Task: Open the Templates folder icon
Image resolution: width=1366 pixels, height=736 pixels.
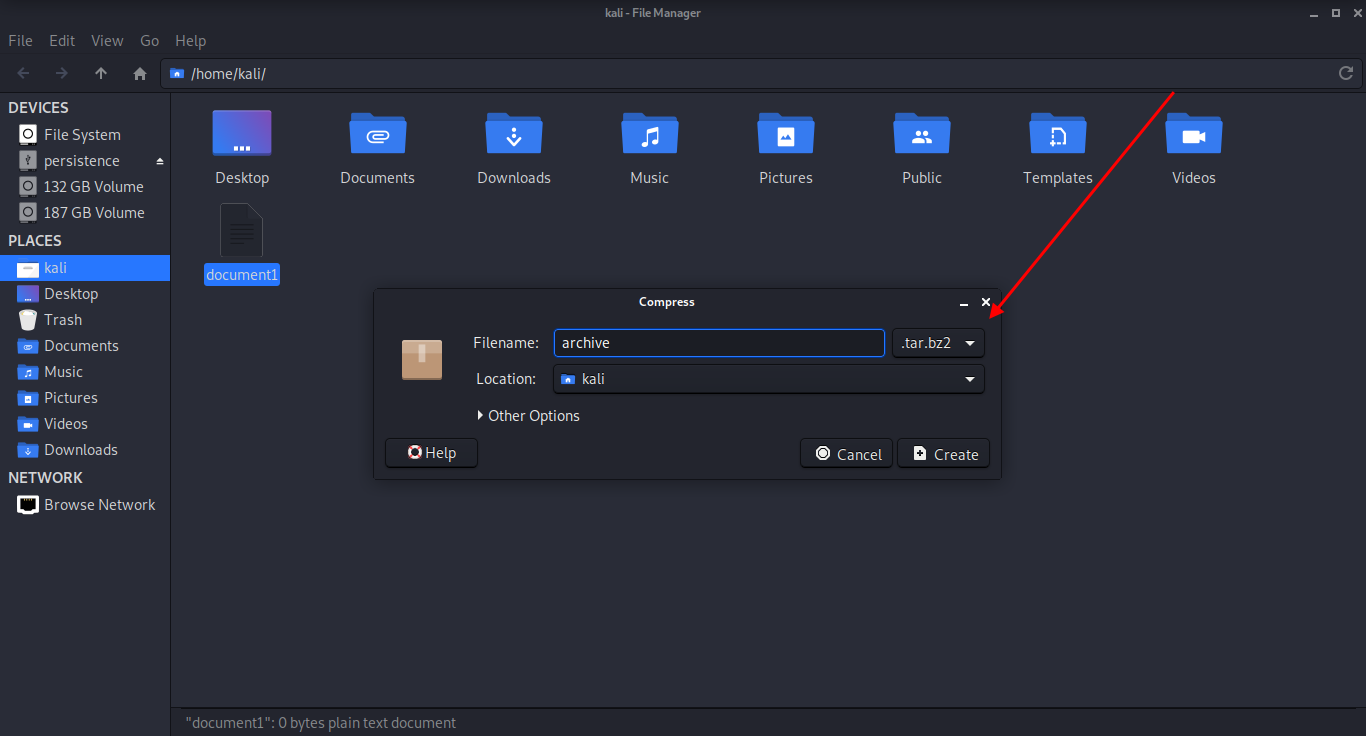Action: [1057, 134]
